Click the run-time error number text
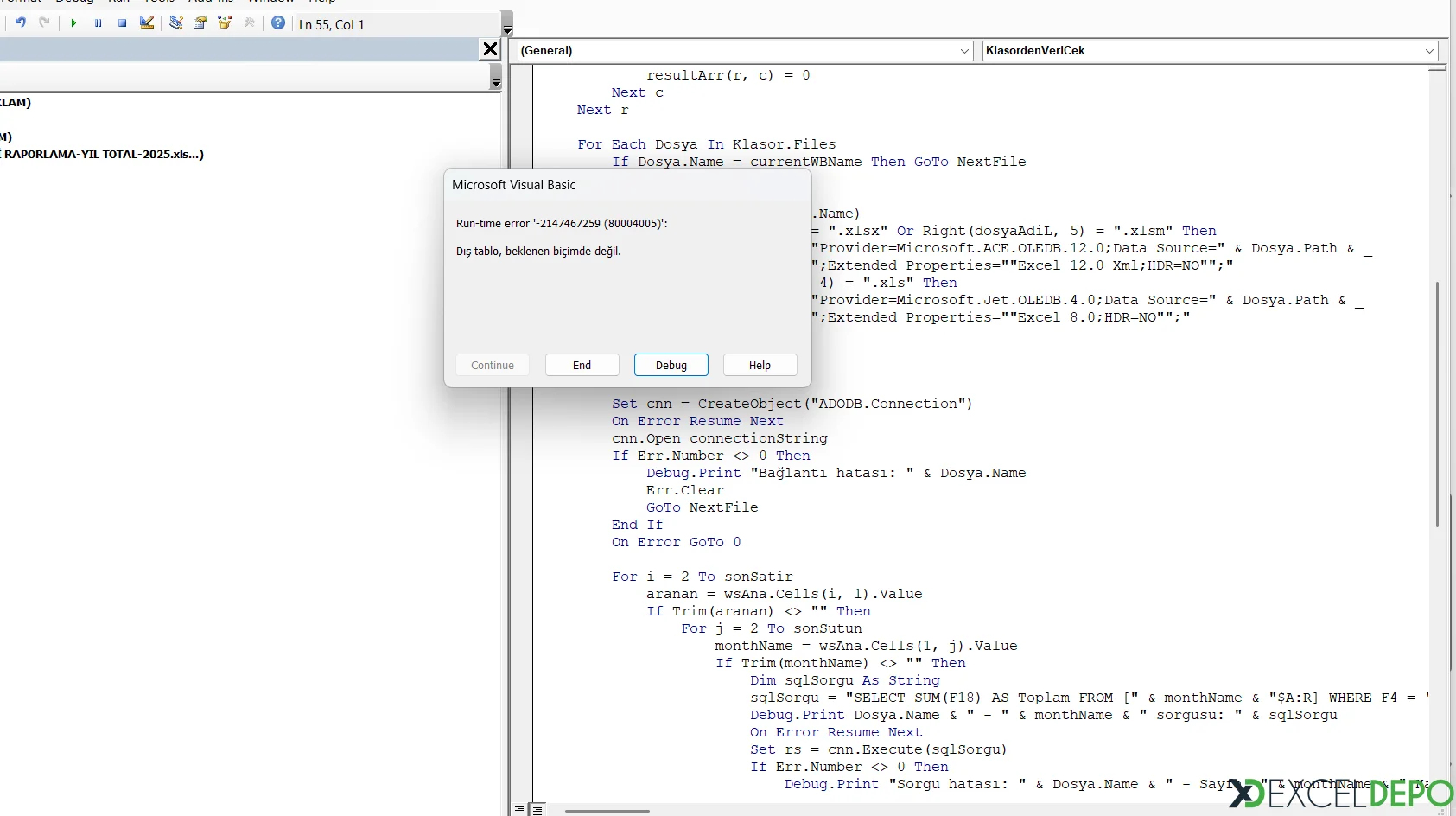The height and width of the screenshot is (816, 1456). click(562, 224)
